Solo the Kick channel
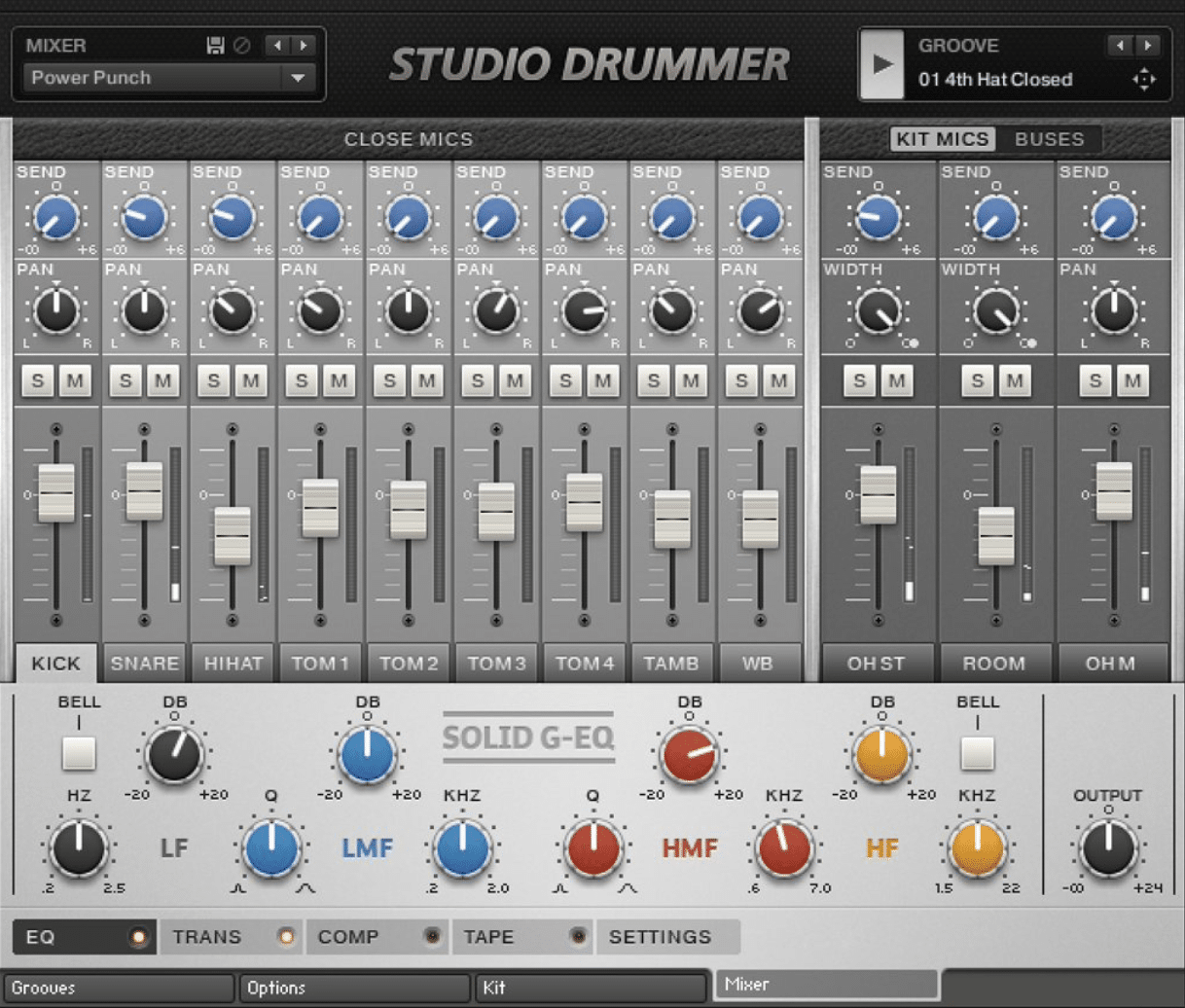 [38, 380]
